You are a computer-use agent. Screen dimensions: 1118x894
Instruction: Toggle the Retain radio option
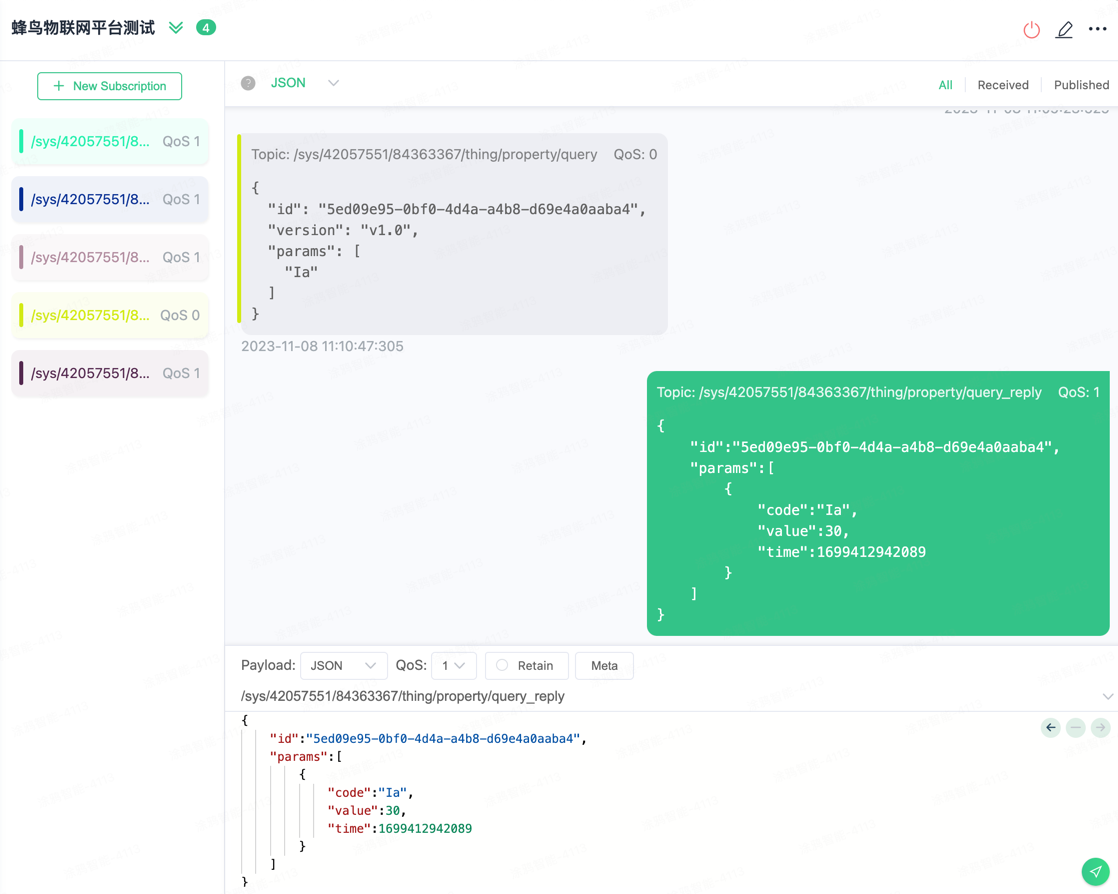tap(502, 665)
